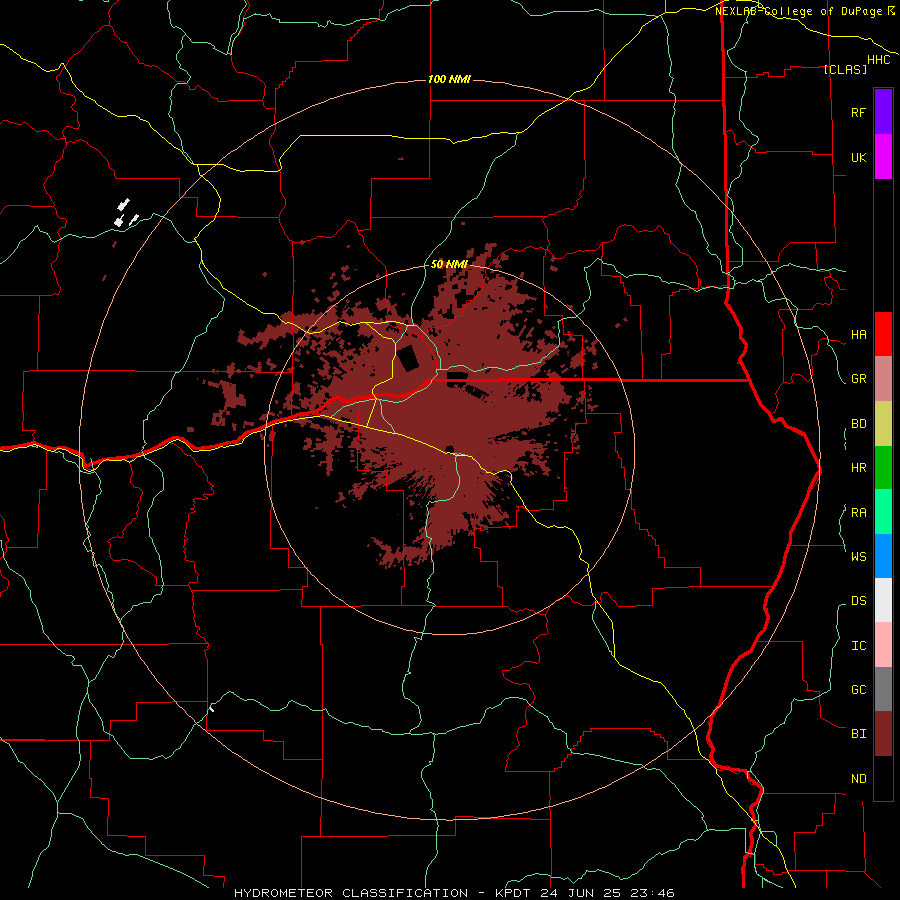The width and height of the screenshot is (900, 900).
Task: Click the RA legend label
Action: (858, 513)
